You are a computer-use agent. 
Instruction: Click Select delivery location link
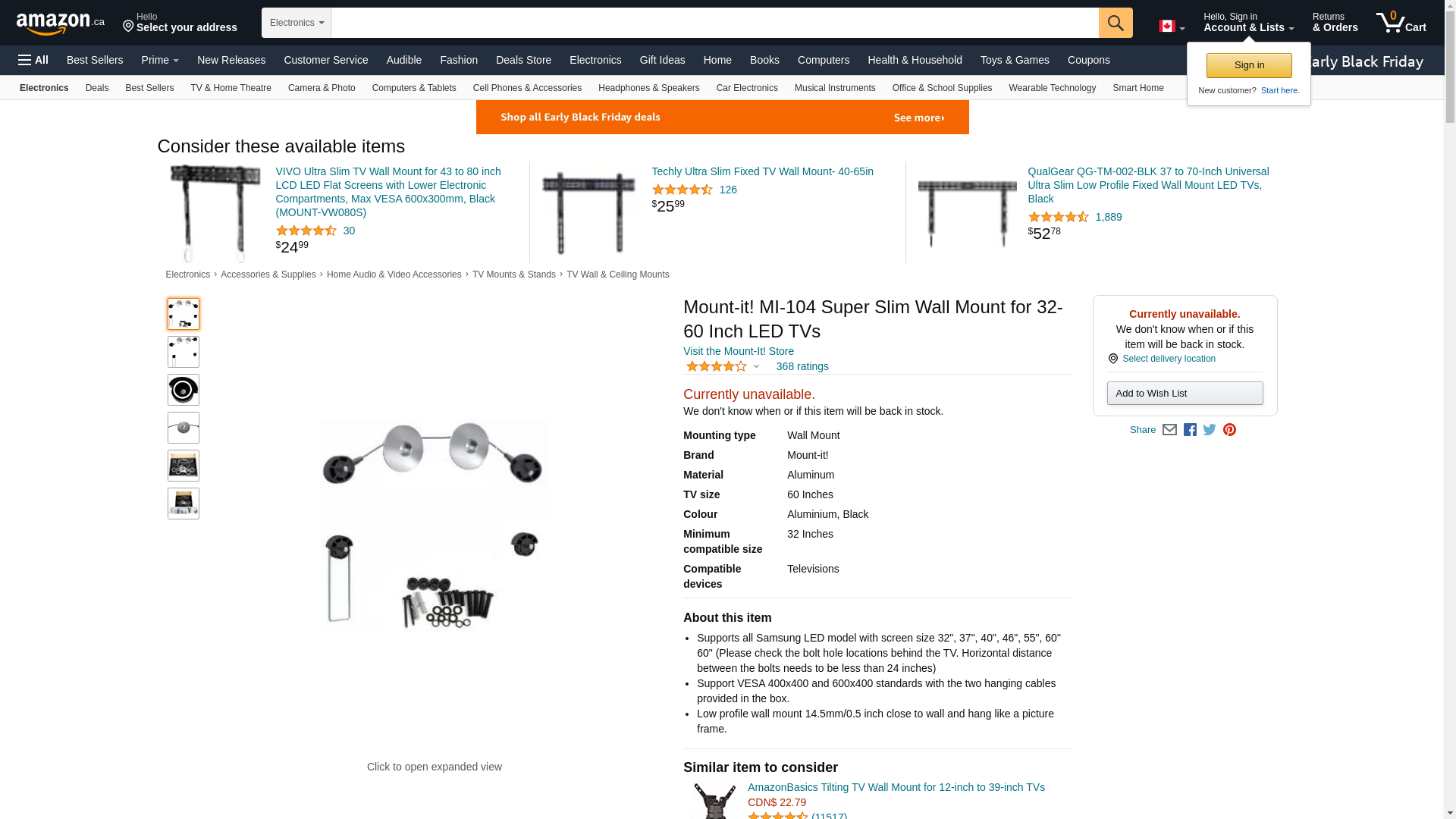click(1169, 359)
